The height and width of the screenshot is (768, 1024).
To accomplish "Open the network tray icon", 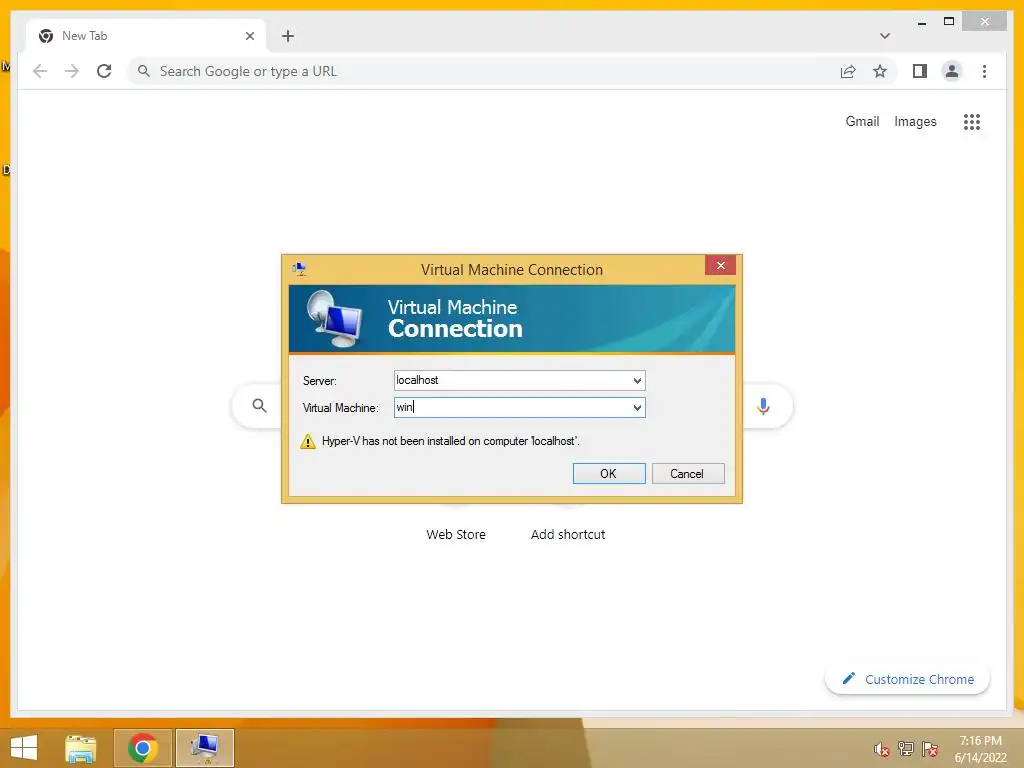I will pos(906,748).
